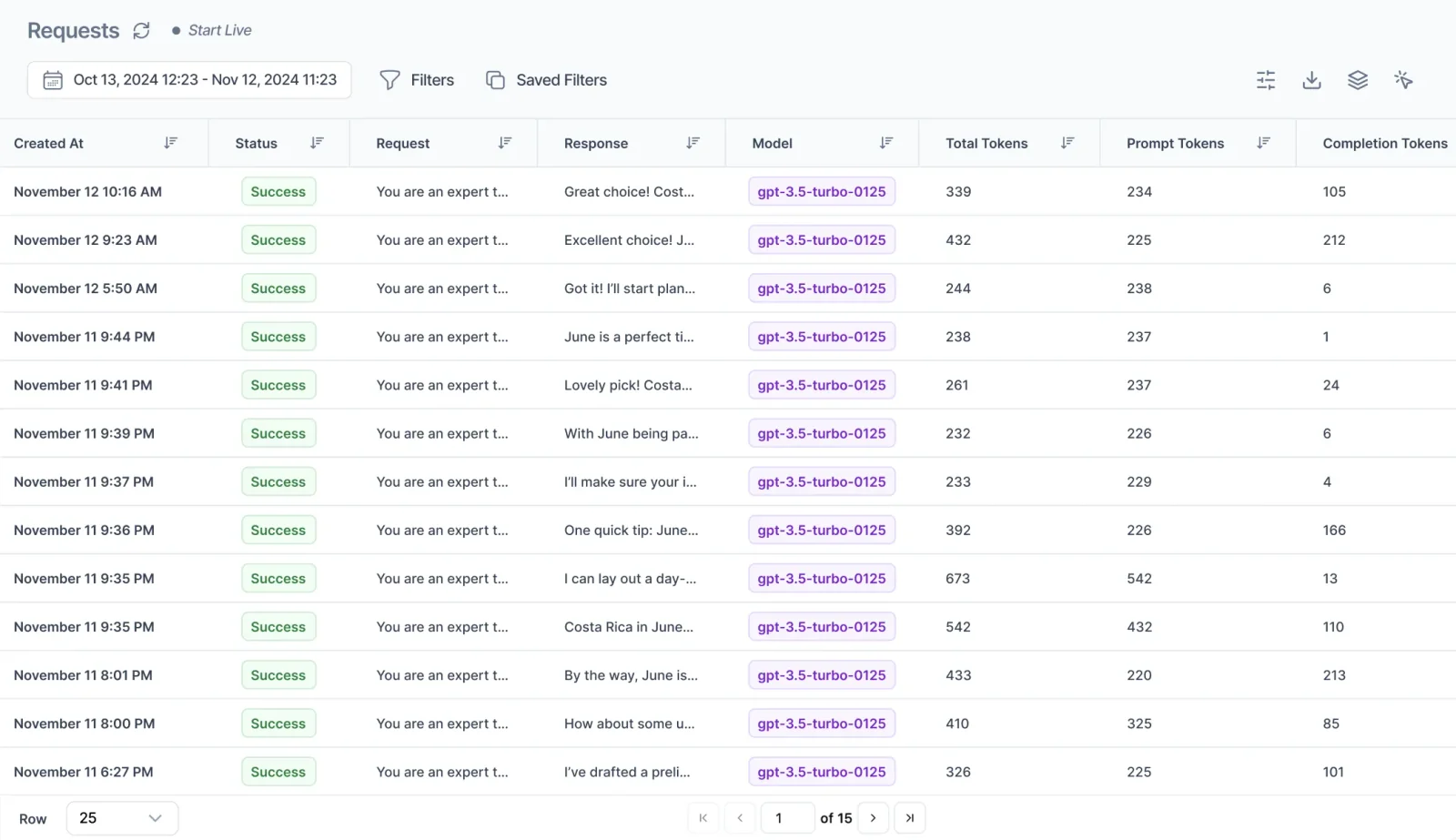Jump to the last page
This screenshot has width=1456, height=840.
(909, 818)
